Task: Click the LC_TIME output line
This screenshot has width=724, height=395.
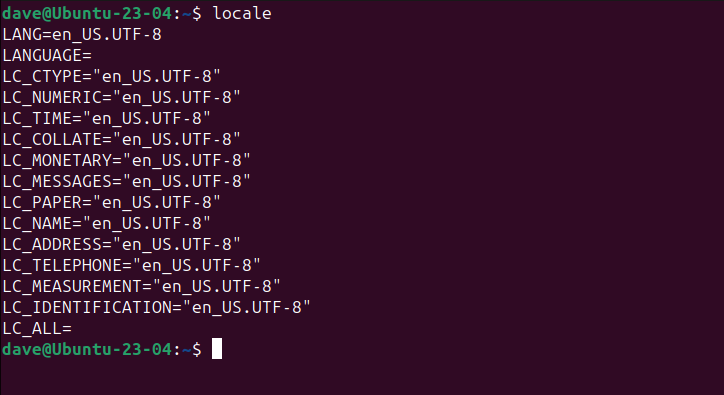Action: (107, 119)
